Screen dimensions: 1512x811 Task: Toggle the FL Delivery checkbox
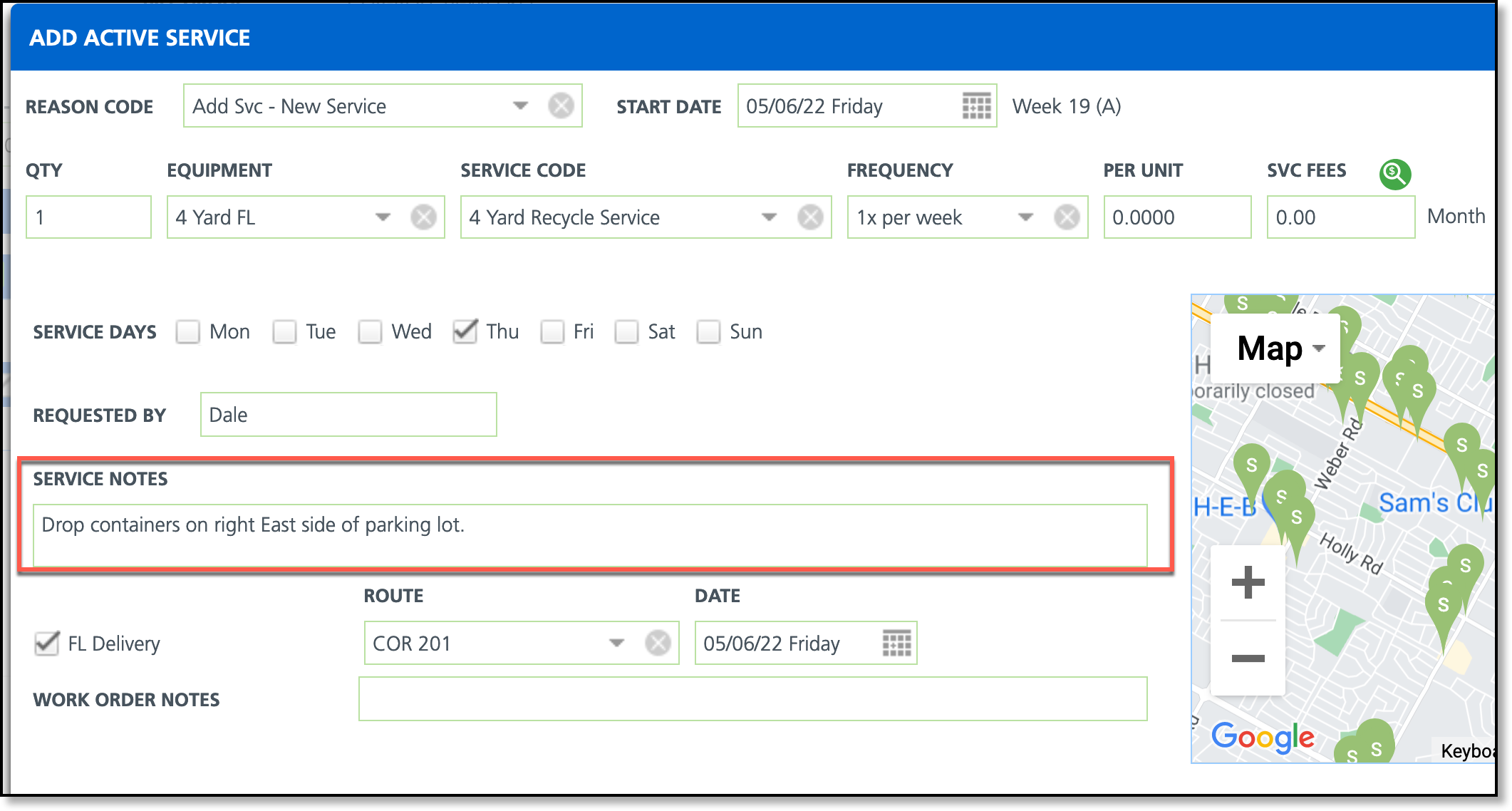pyautogui.click(x=47, y=643)
